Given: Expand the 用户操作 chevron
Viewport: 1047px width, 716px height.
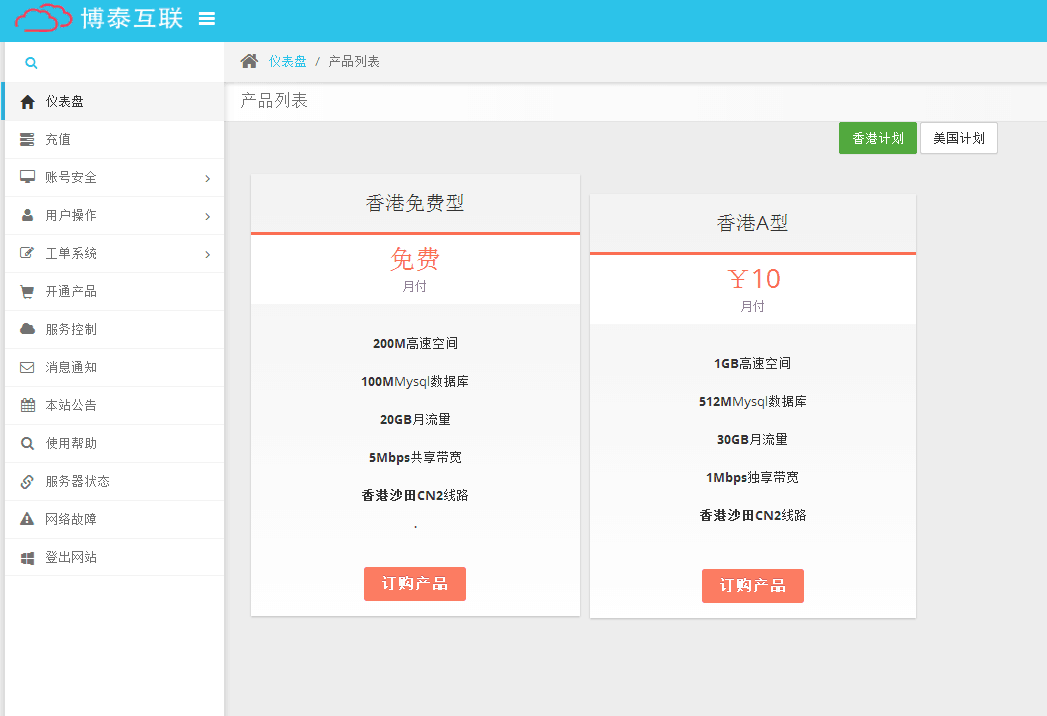Looking at the screenshot, I should 208,216.
